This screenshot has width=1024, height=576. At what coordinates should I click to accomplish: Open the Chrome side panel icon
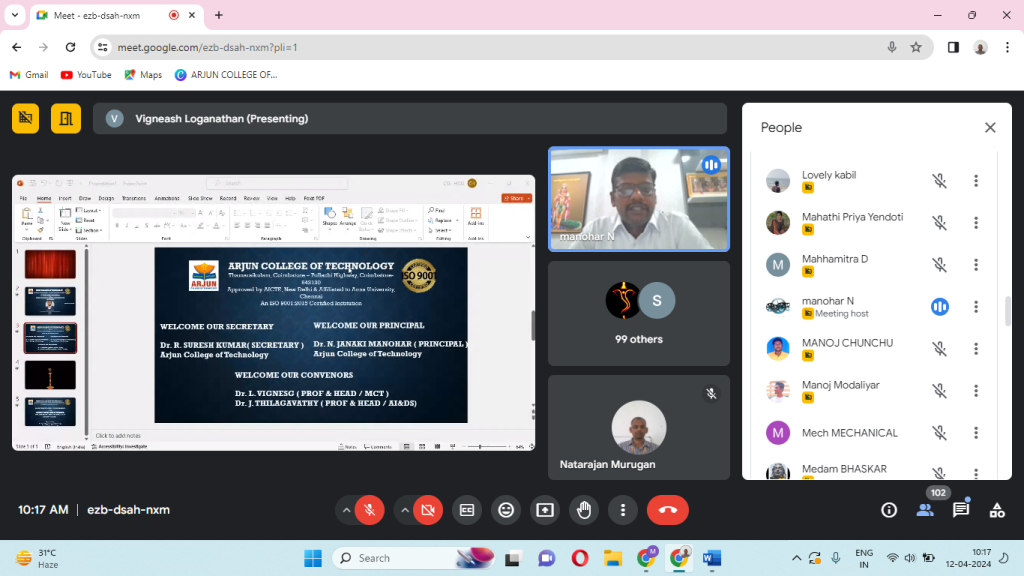click(x=953, y=47)
